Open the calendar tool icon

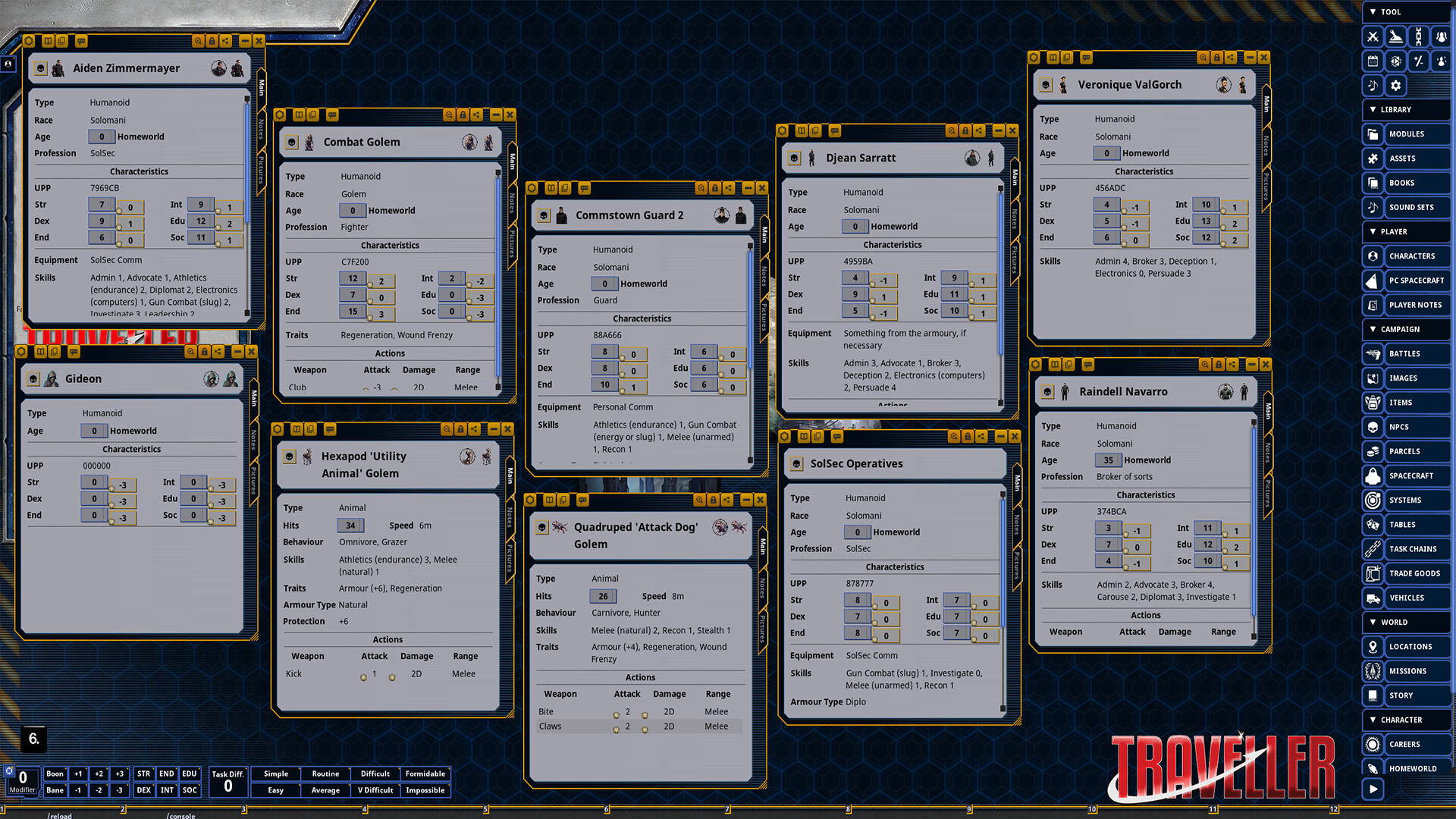1373,61
